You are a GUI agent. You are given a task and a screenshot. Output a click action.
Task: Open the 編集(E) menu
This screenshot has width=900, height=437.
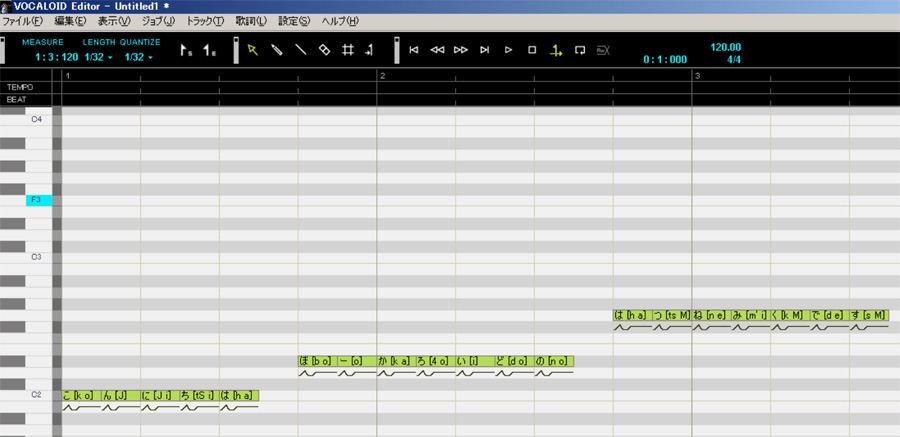point(70,21)
